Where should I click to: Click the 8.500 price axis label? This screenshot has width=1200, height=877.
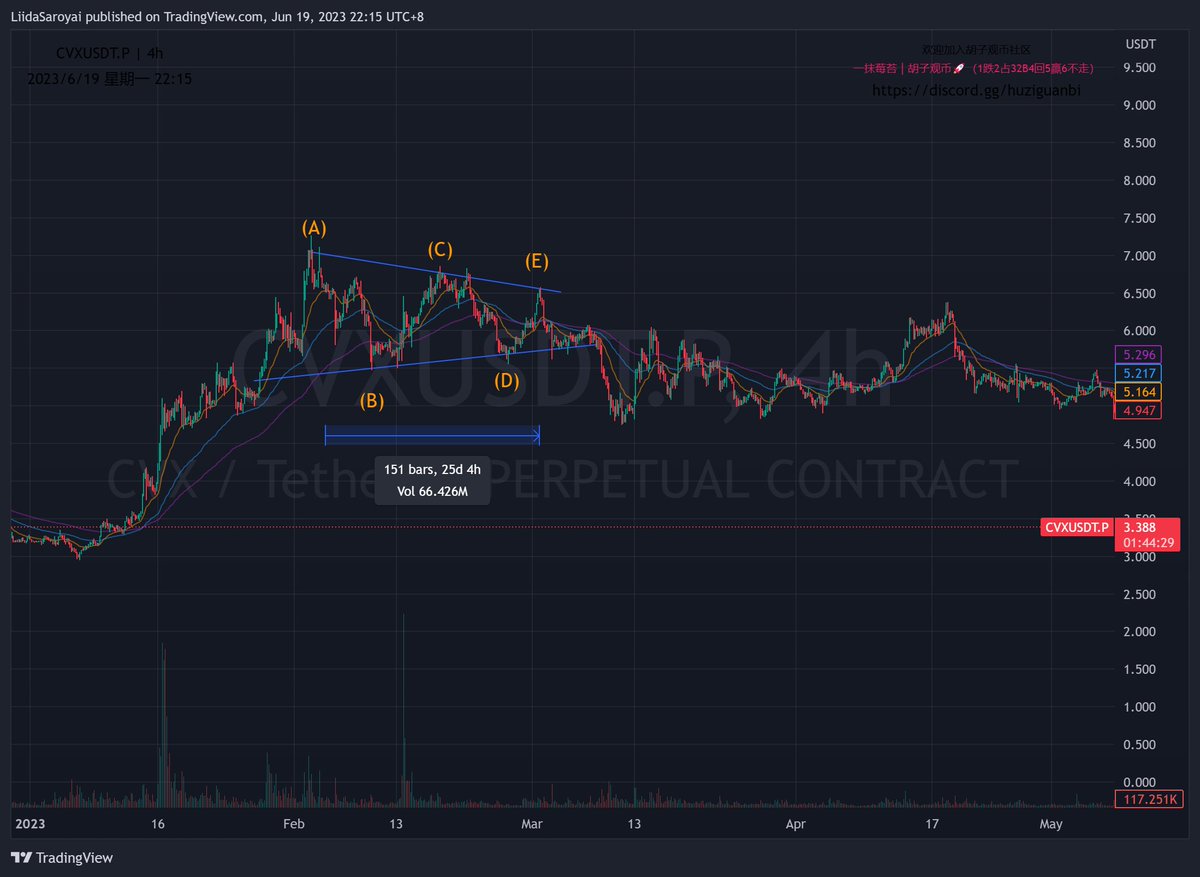point(1140,143)
